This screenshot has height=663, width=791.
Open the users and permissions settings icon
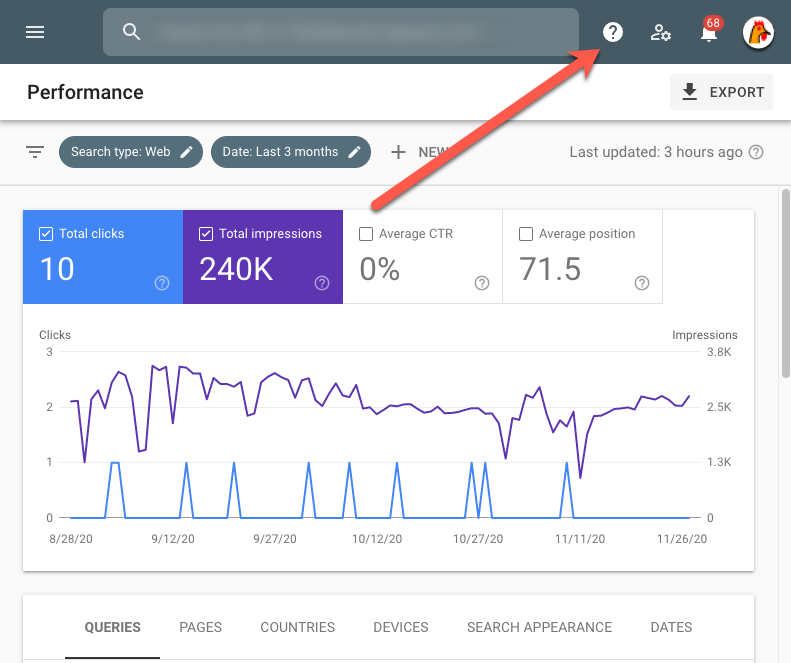tap(661, 32)
